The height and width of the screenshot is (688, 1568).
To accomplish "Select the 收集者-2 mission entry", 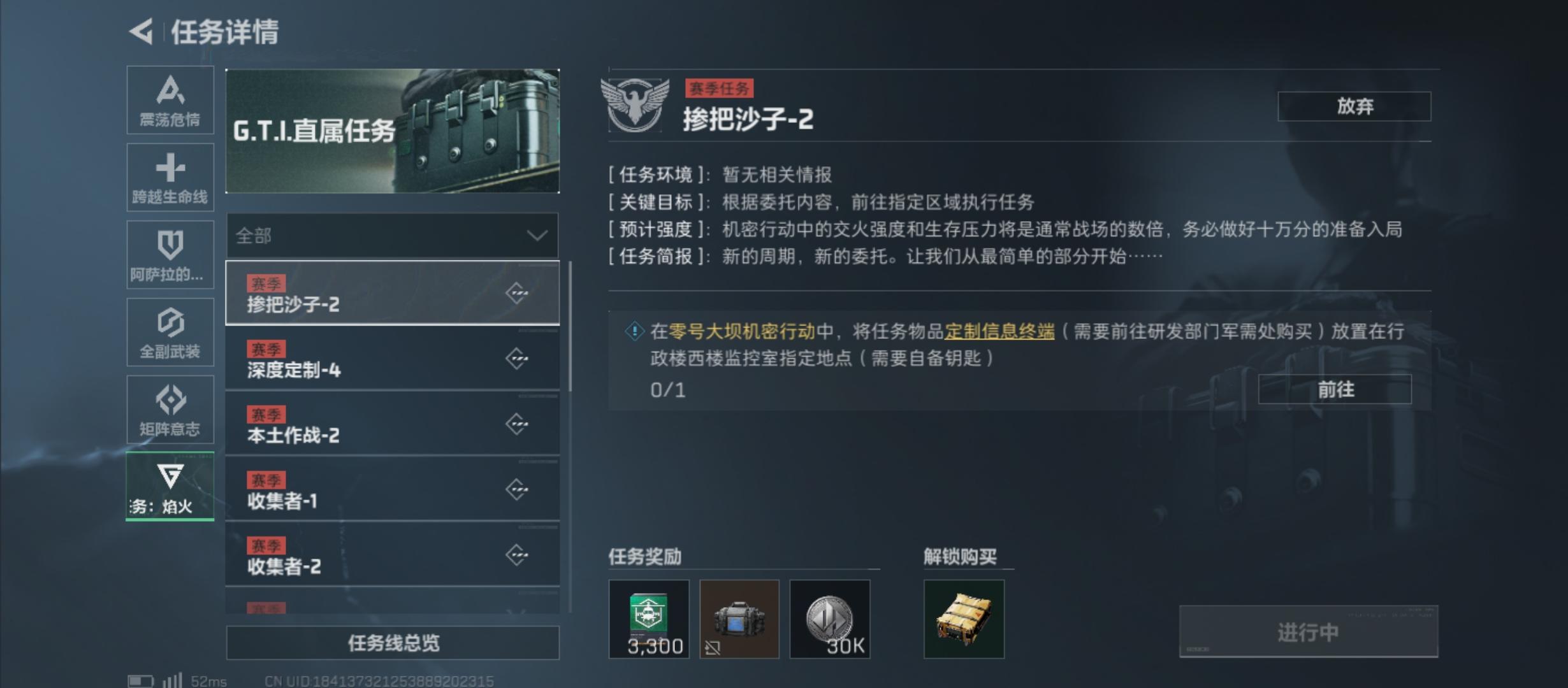I will (393, 555).
